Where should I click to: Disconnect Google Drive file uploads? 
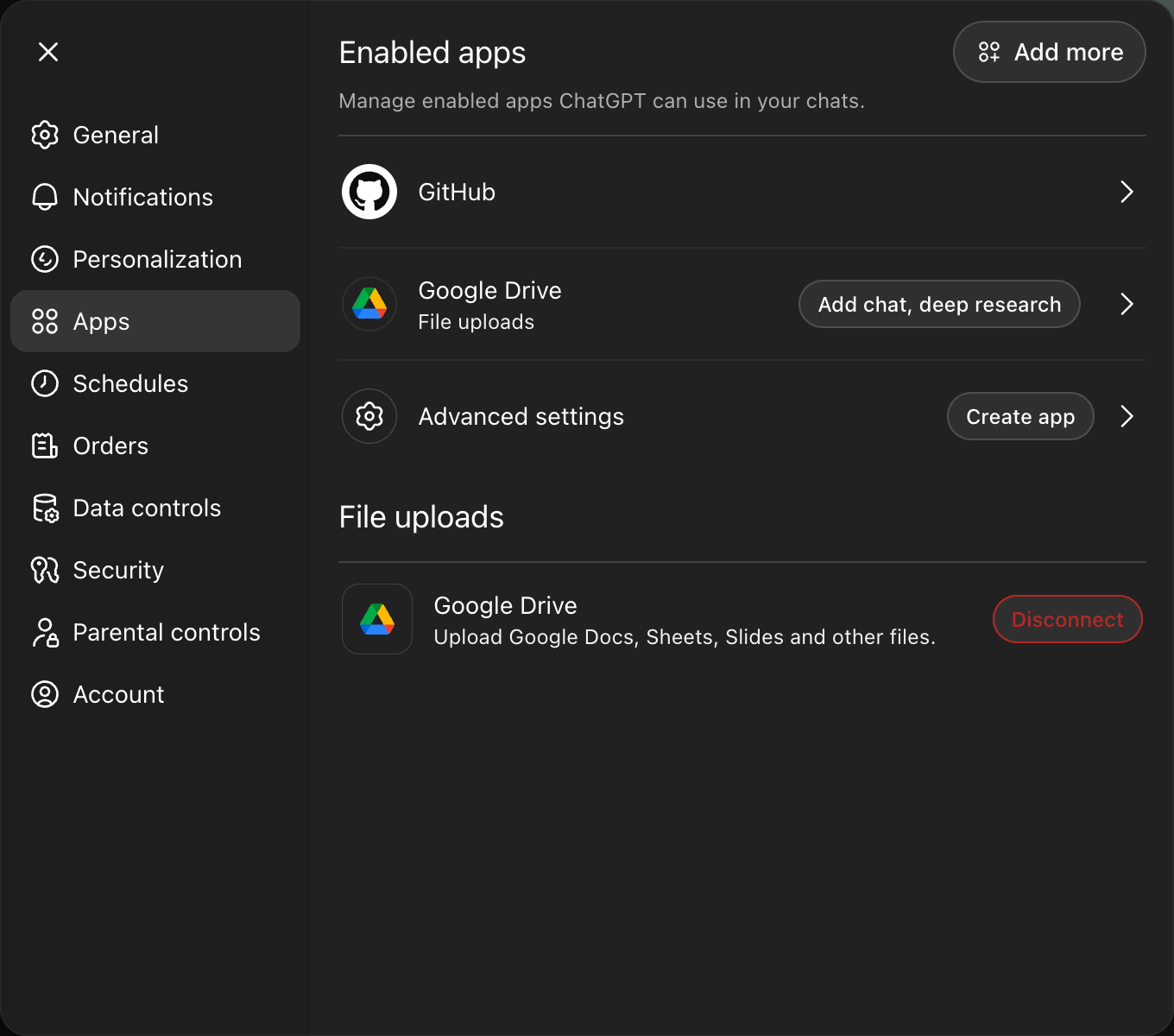point(1067,619)
